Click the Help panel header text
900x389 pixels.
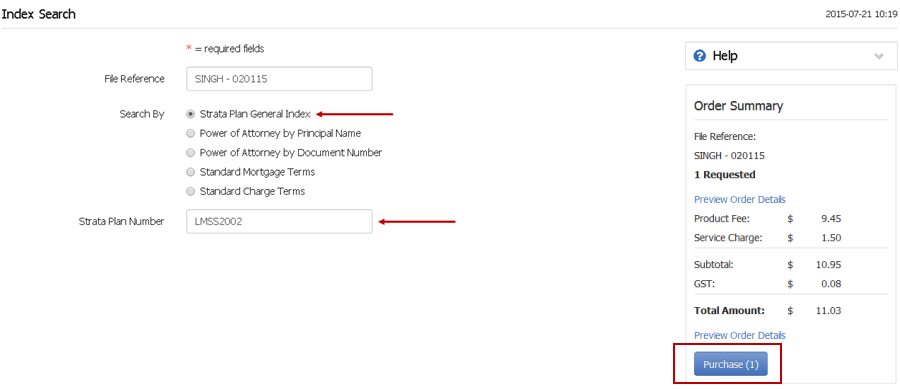click(x=725, y=56)
